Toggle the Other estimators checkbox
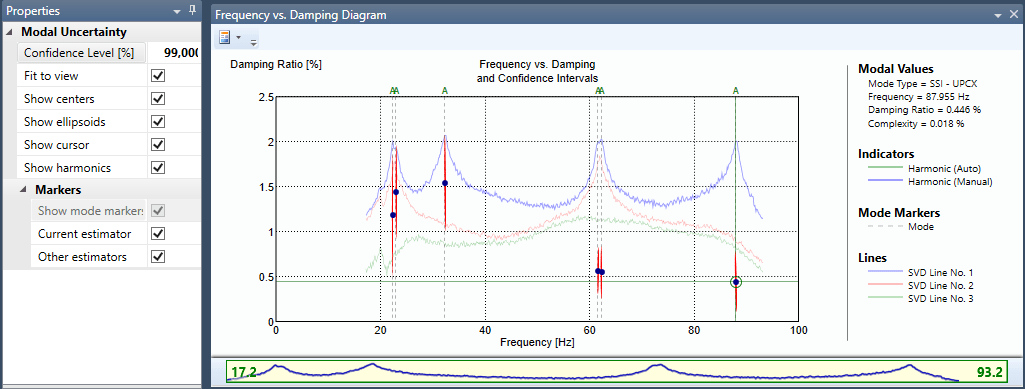1025x389 pixels. 158,257
